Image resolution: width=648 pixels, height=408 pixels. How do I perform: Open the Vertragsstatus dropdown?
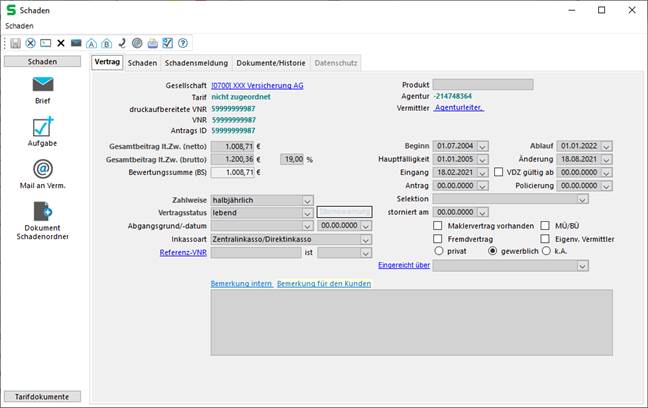(x=306, y=213)
